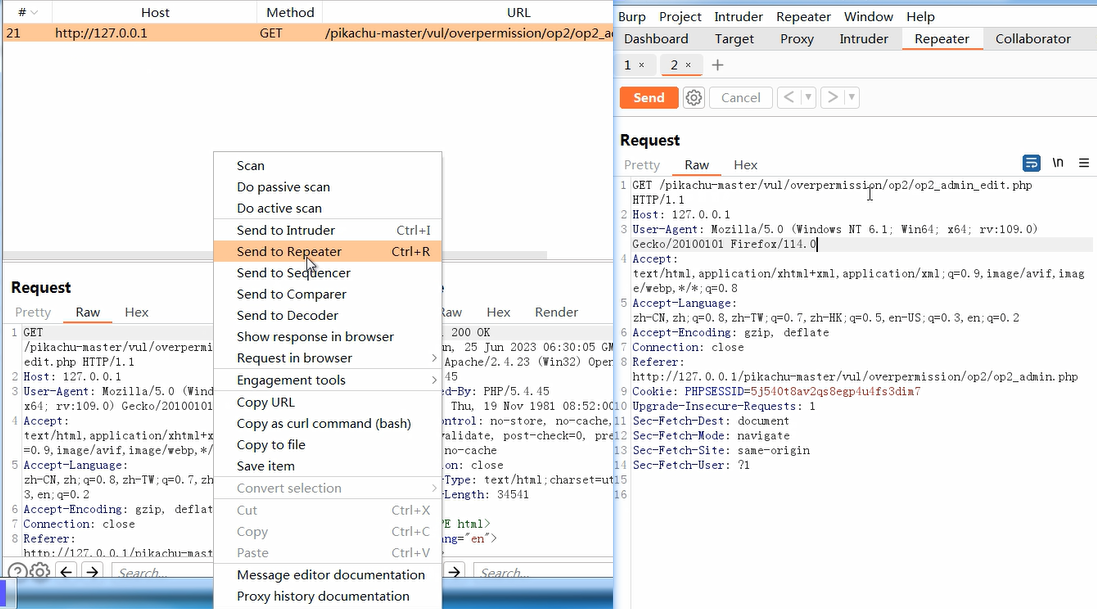This screenshot has width=1097, height=609.
Task: Switch Repeater request view to Hex
Action: coord(745,164)
